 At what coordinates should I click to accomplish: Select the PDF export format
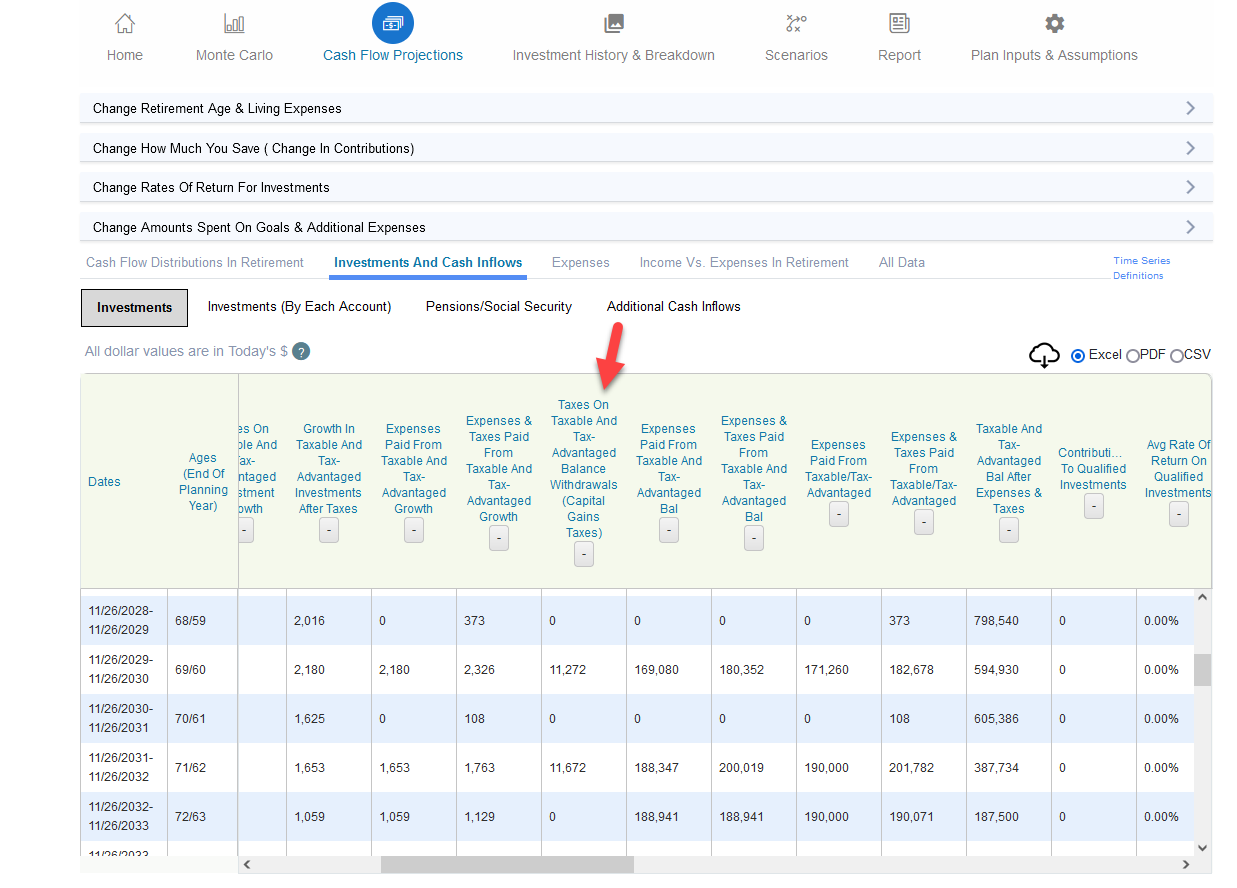click(x=1133, y=355)
